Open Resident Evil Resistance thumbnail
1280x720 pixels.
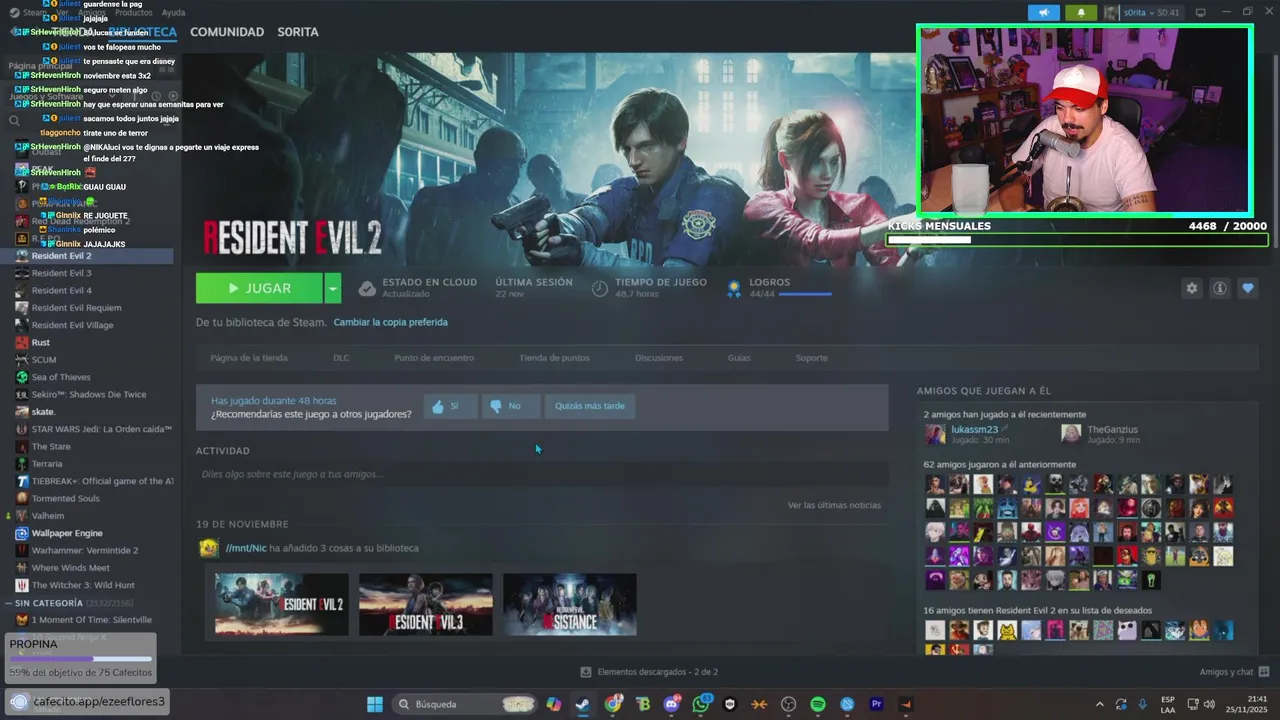(x=570, y=604)
